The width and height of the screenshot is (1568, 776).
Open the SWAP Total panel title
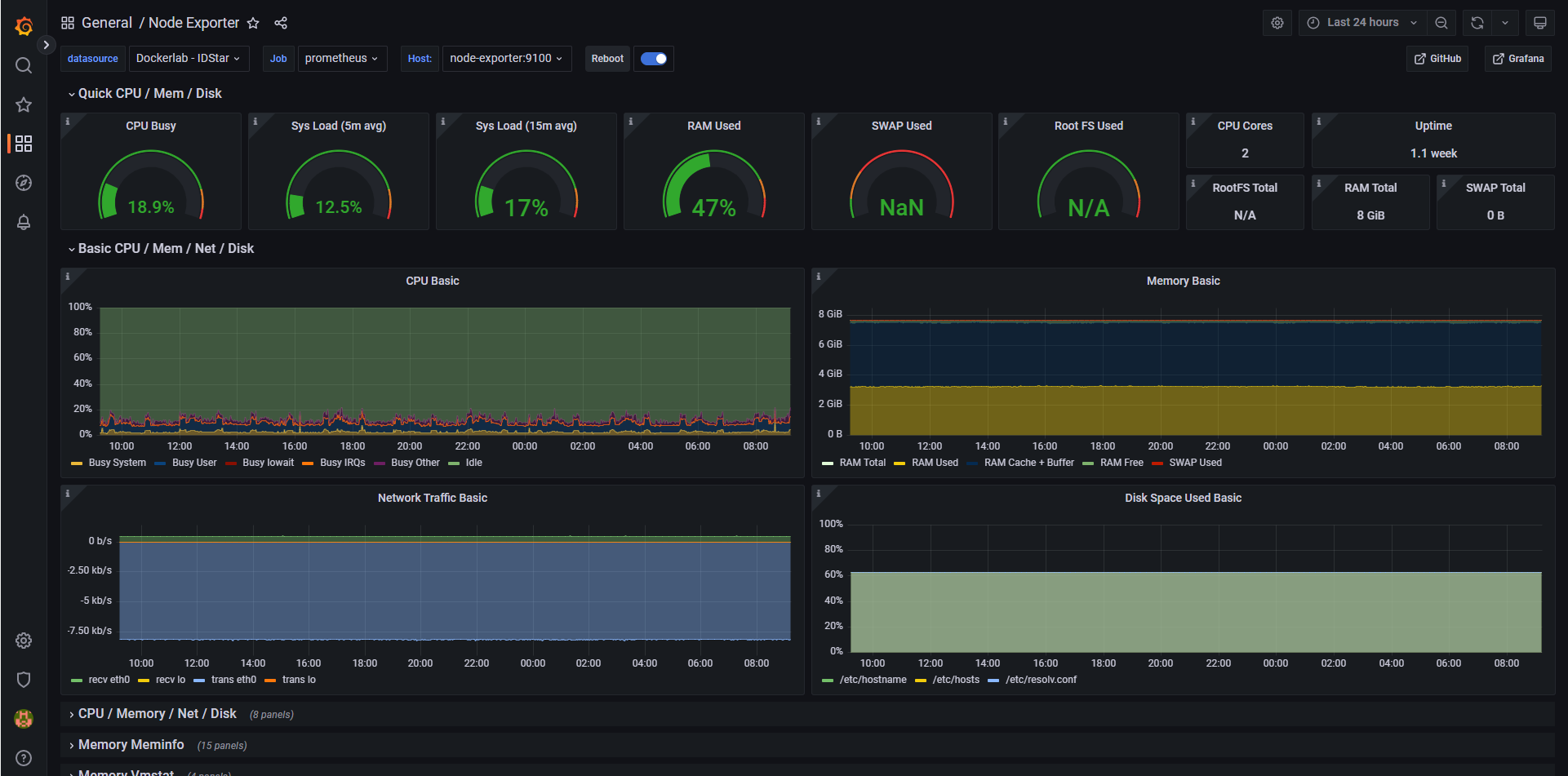(1495, 188)
